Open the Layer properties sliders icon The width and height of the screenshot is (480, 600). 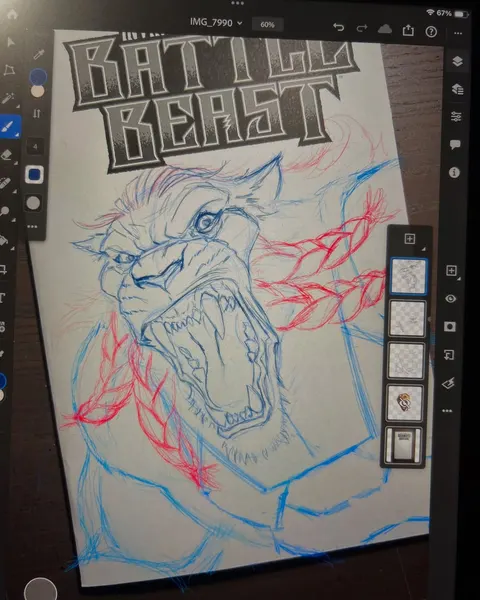(x=456, y=116)
